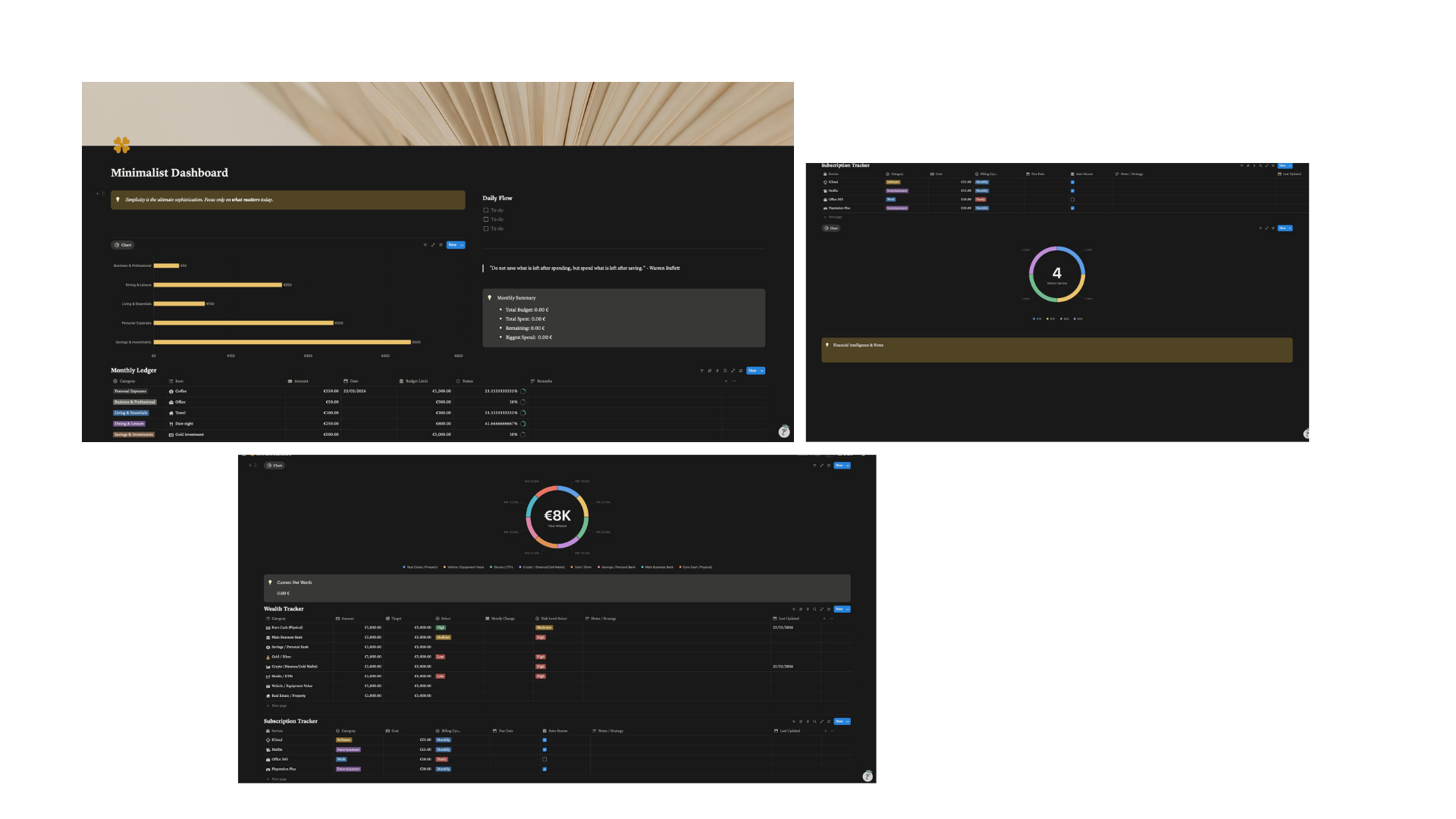Click the Monthly Ledger search icon
Image resolution: width=1456 pixels, height=819 pixels.
click(725, 371)
